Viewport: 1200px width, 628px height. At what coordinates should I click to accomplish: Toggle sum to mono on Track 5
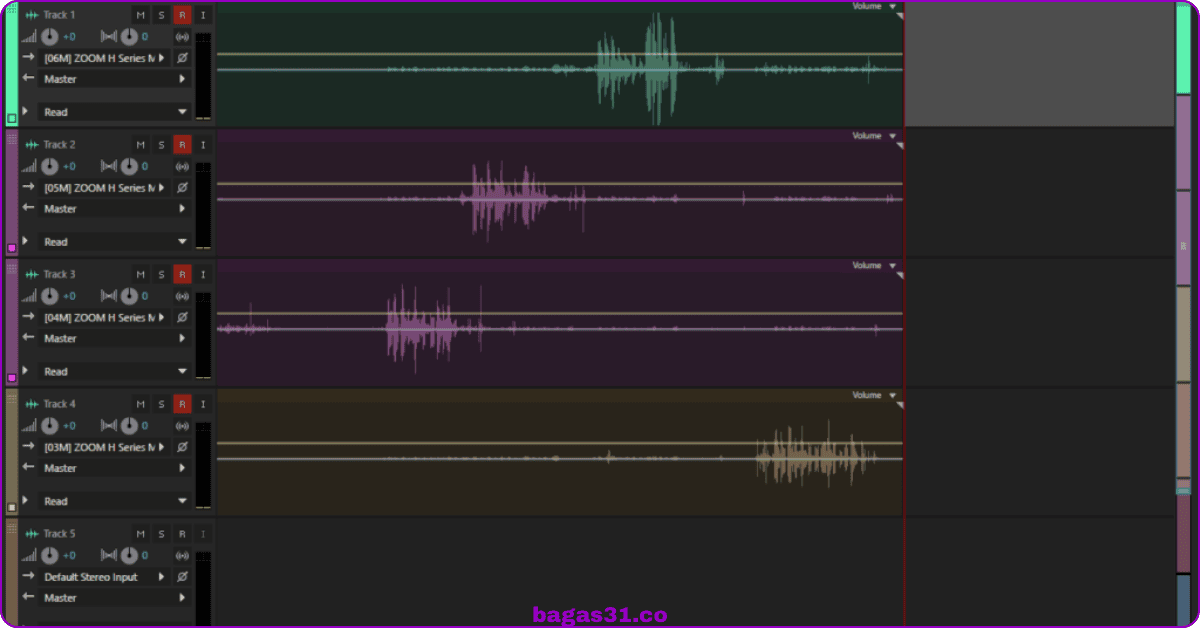coord(182,556)
